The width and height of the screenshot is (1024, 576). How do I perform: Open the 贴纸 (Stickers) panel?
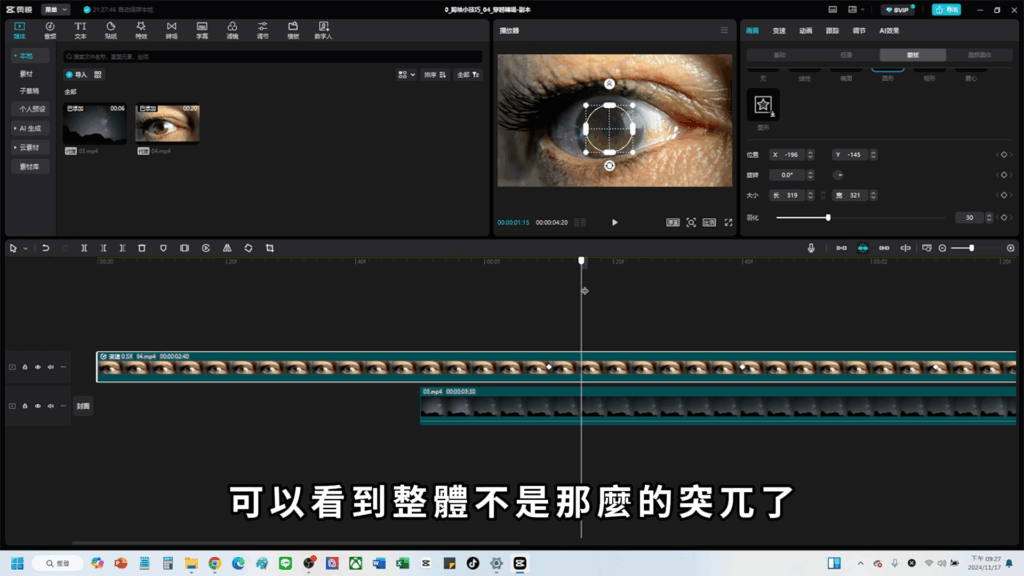click(110, 30)
